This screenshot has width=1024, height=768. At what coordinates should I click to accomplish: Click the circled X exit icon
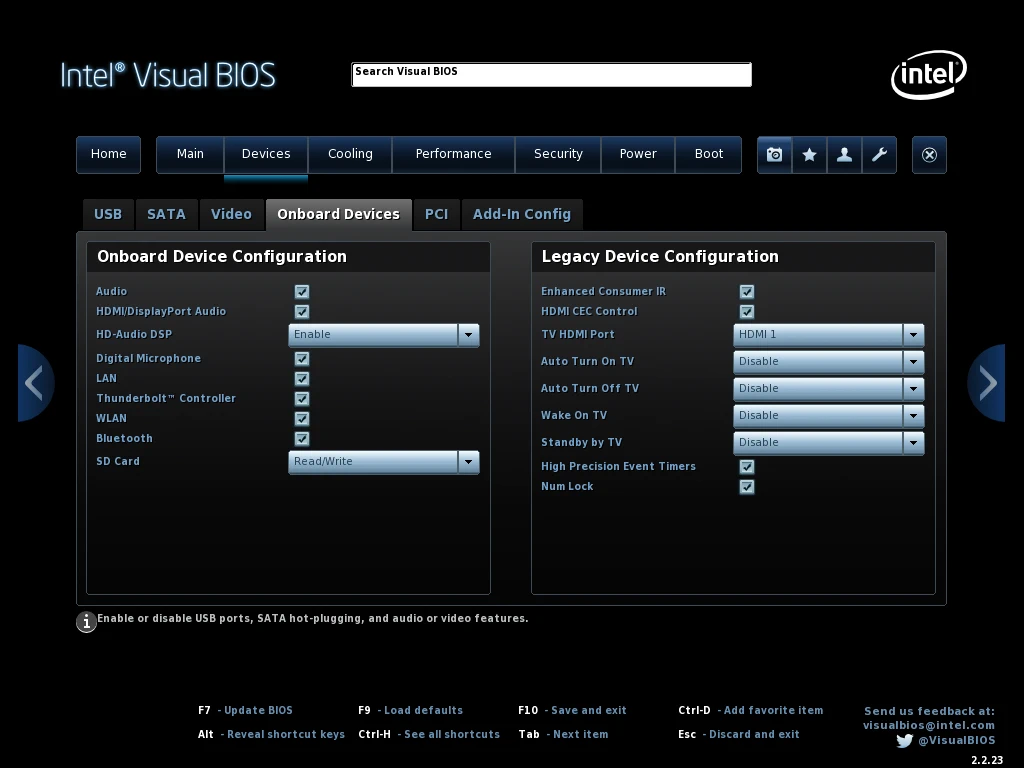point(929,155)
